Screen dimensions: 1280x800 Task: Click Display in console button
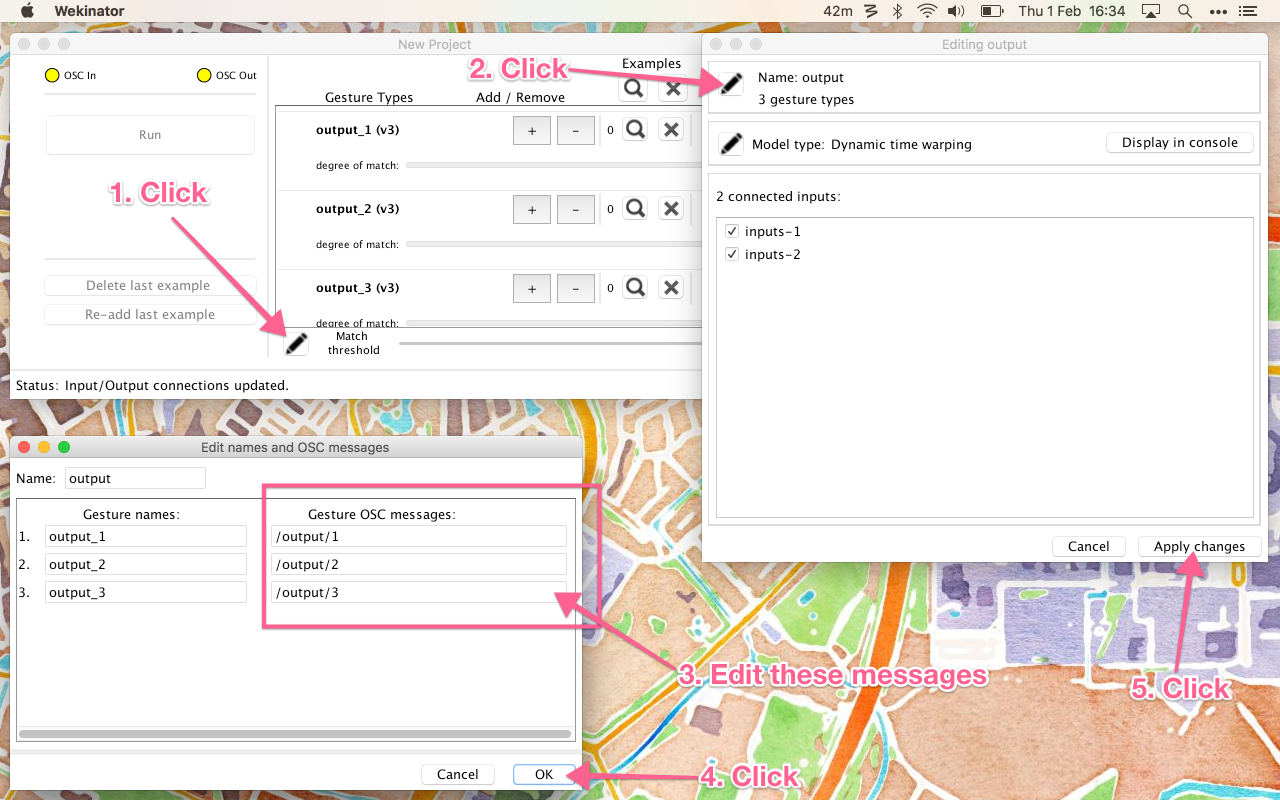(x=1180, y=143)
